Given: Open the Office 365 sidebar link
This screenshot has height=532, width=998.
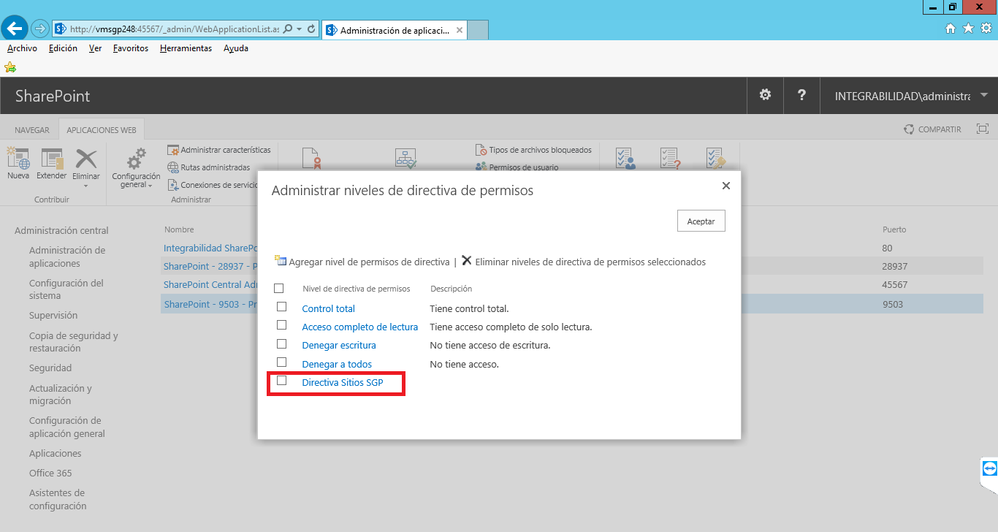Looking at the screenshot, I should coord(50,473).
